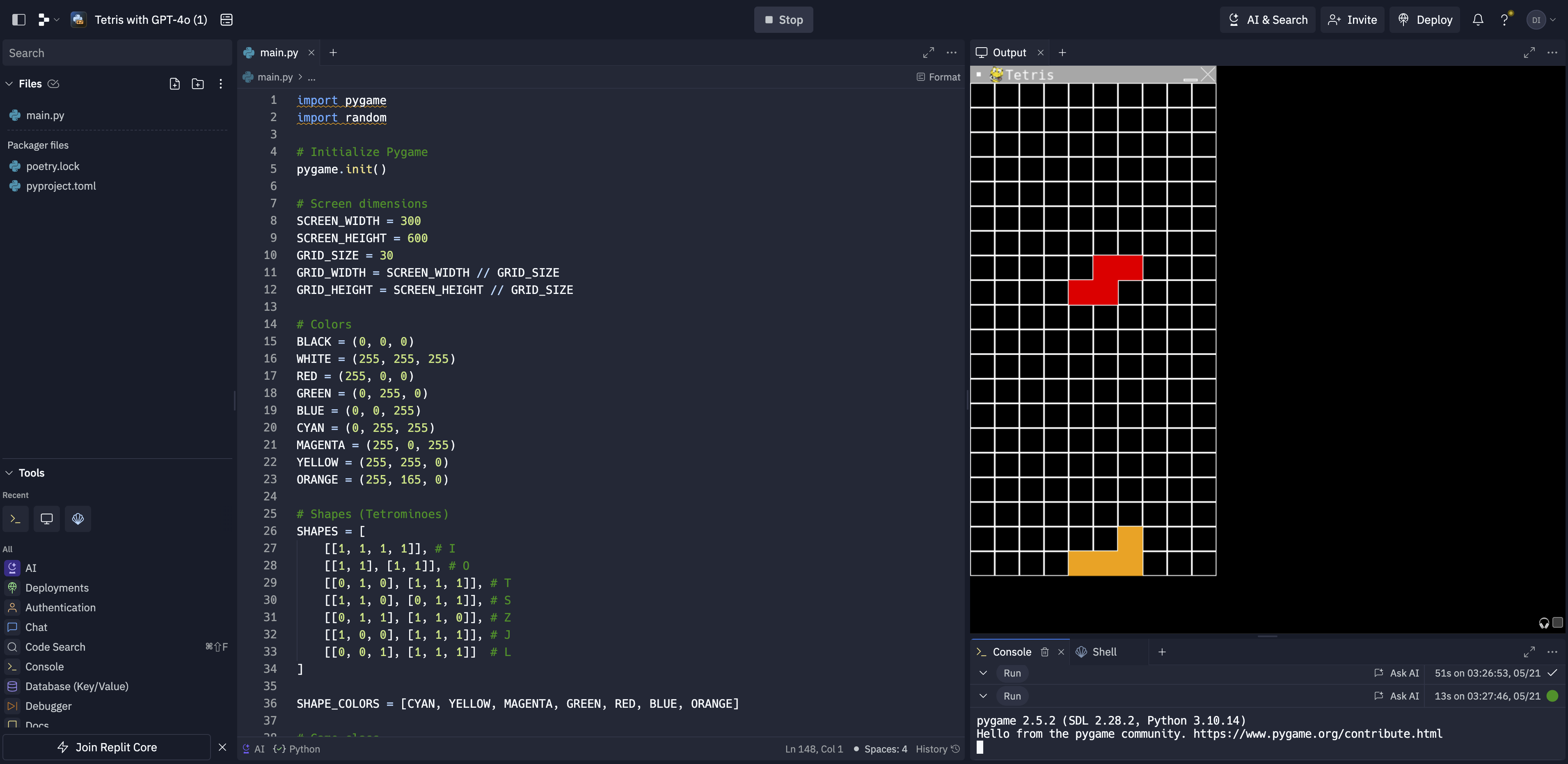The image size is (1568, 764).
Task: Collapse the first Run entry chevron
Action: click(983, 673)
